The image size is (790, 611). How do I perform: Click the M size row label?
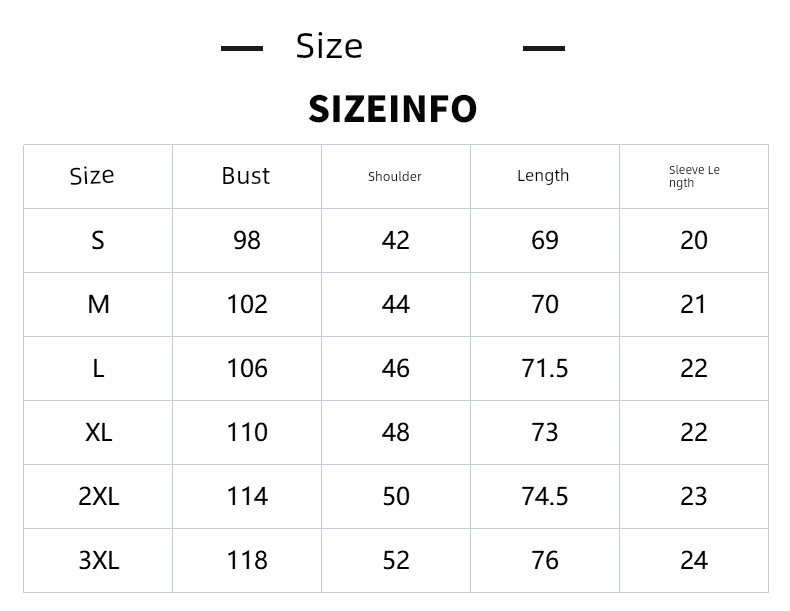coord(98,304)
